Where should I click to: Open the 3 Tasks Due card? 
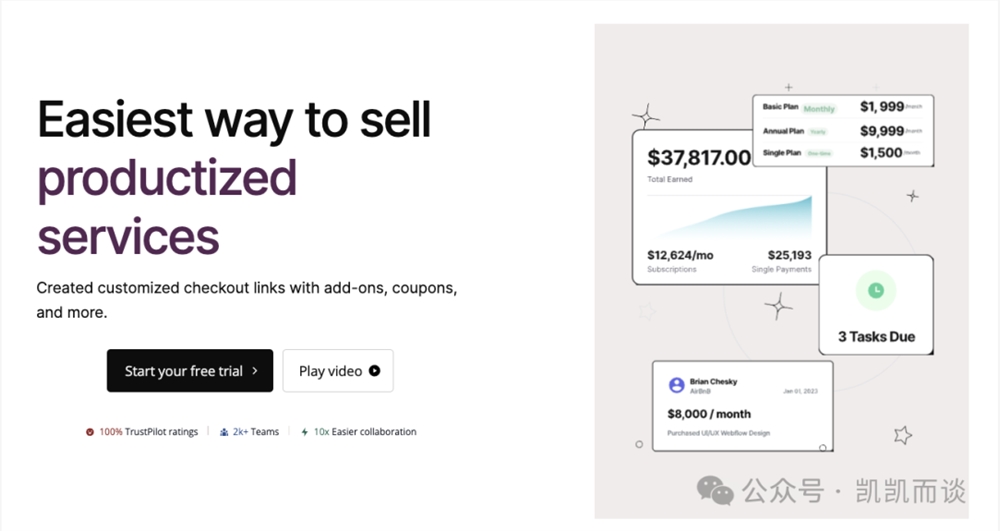[876, 305]
